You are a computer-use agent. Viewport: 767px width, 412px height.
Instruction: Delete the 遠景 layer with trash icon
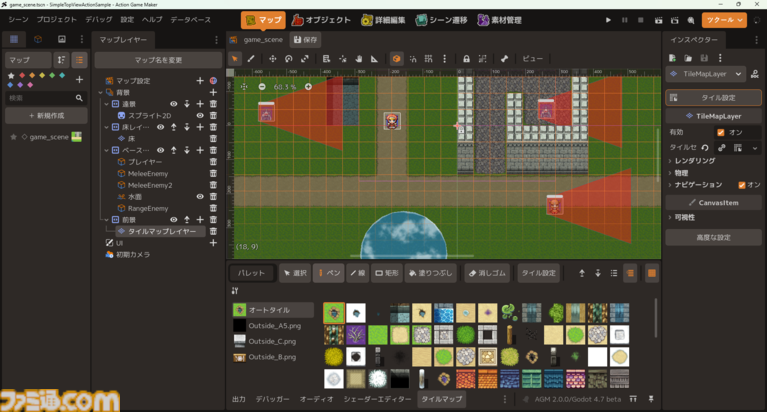coord(213,104)
